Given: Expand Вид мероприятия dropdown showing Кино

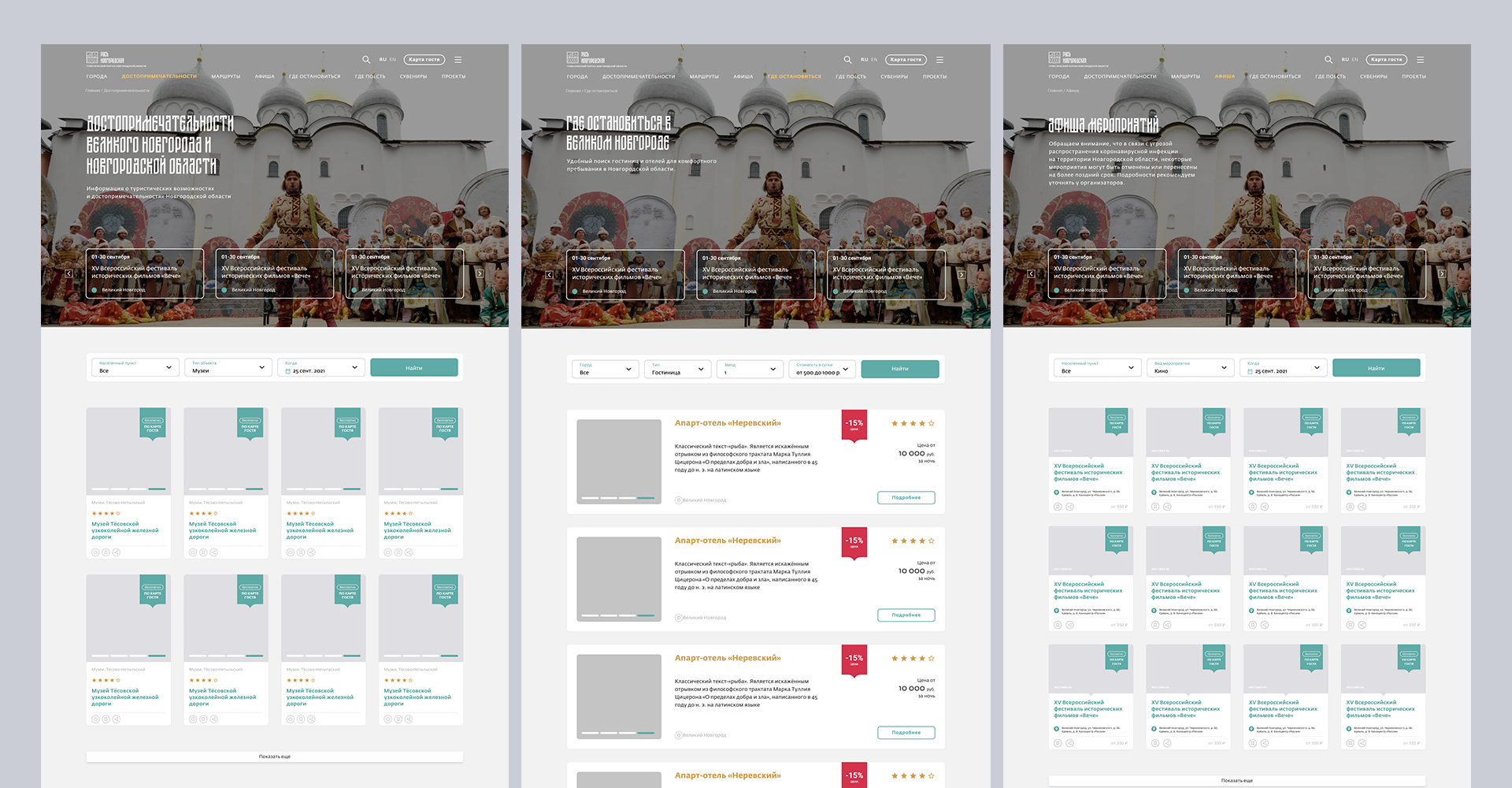Looking at the screenshot, I should (1191, 367).
